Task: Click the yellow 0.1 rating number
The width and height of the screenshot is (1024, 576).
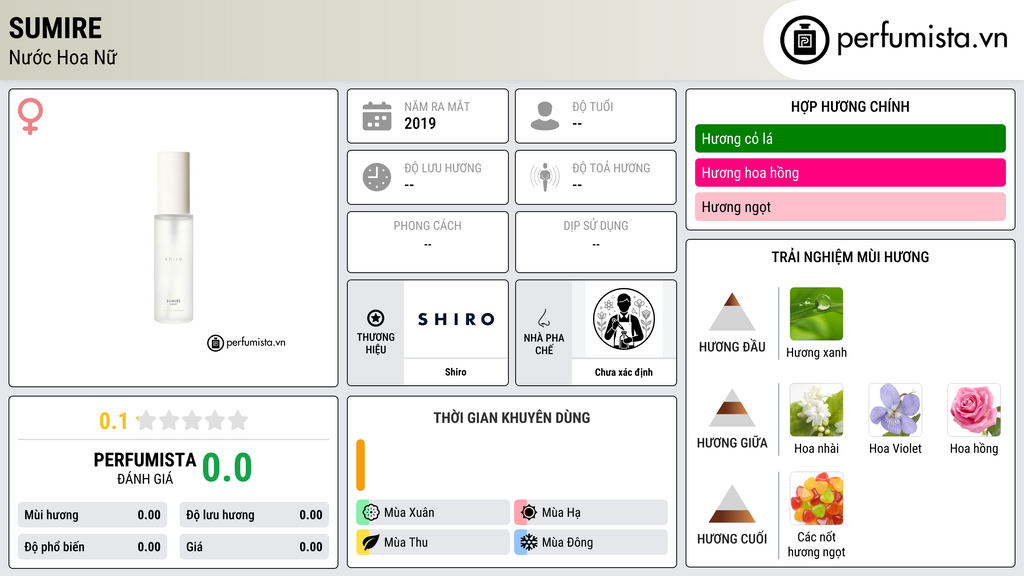Action: (x=114, y=421)
